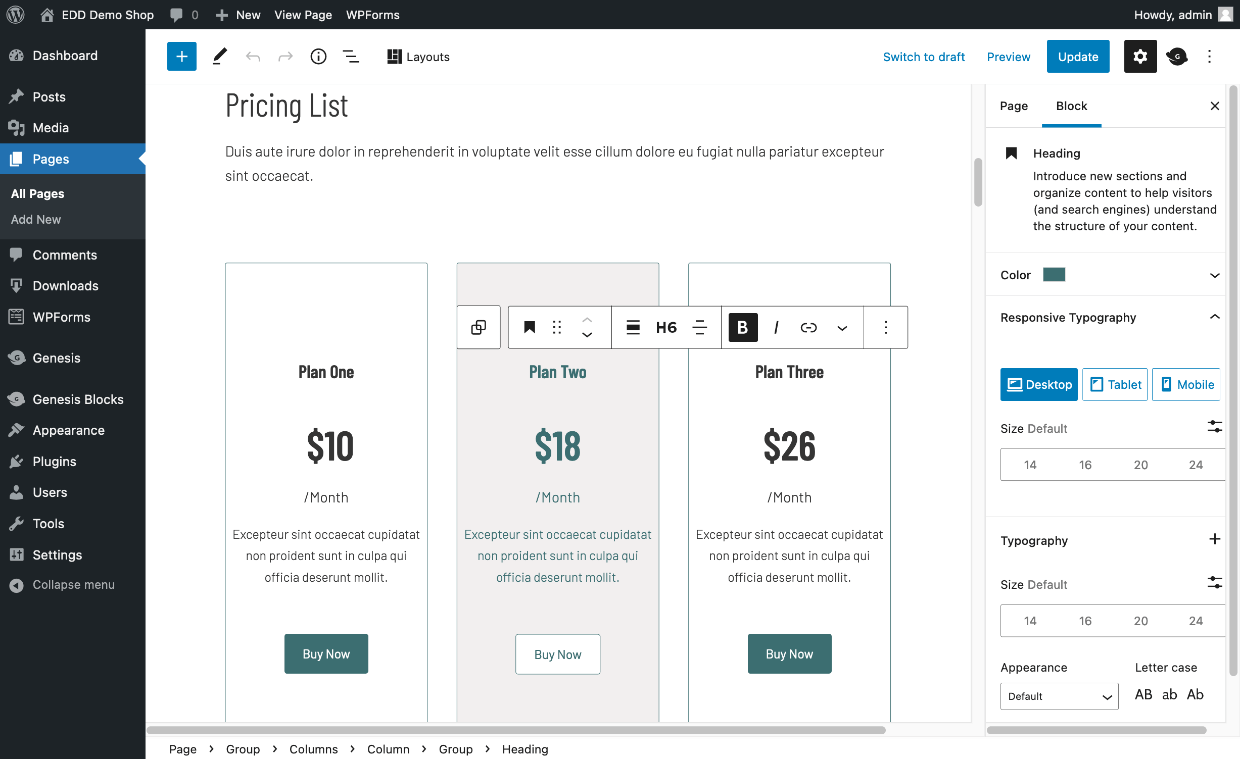Open the block inserter with the plus icon
The width and height of the screenshot is (1240, 759).
[x=181, y=57]
